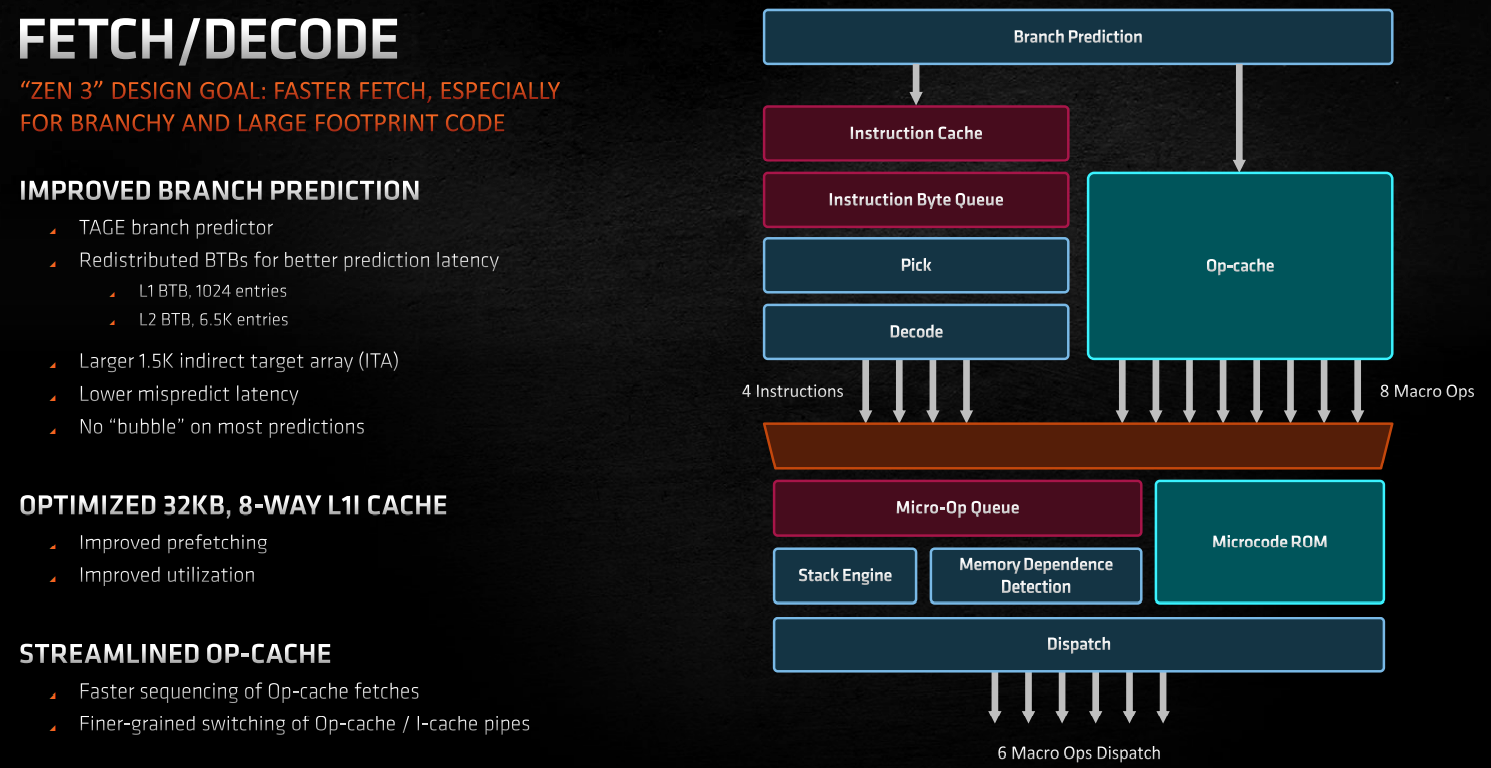
Task: Click the "ZEN 3" design goal subtitle
Action: 290,107
